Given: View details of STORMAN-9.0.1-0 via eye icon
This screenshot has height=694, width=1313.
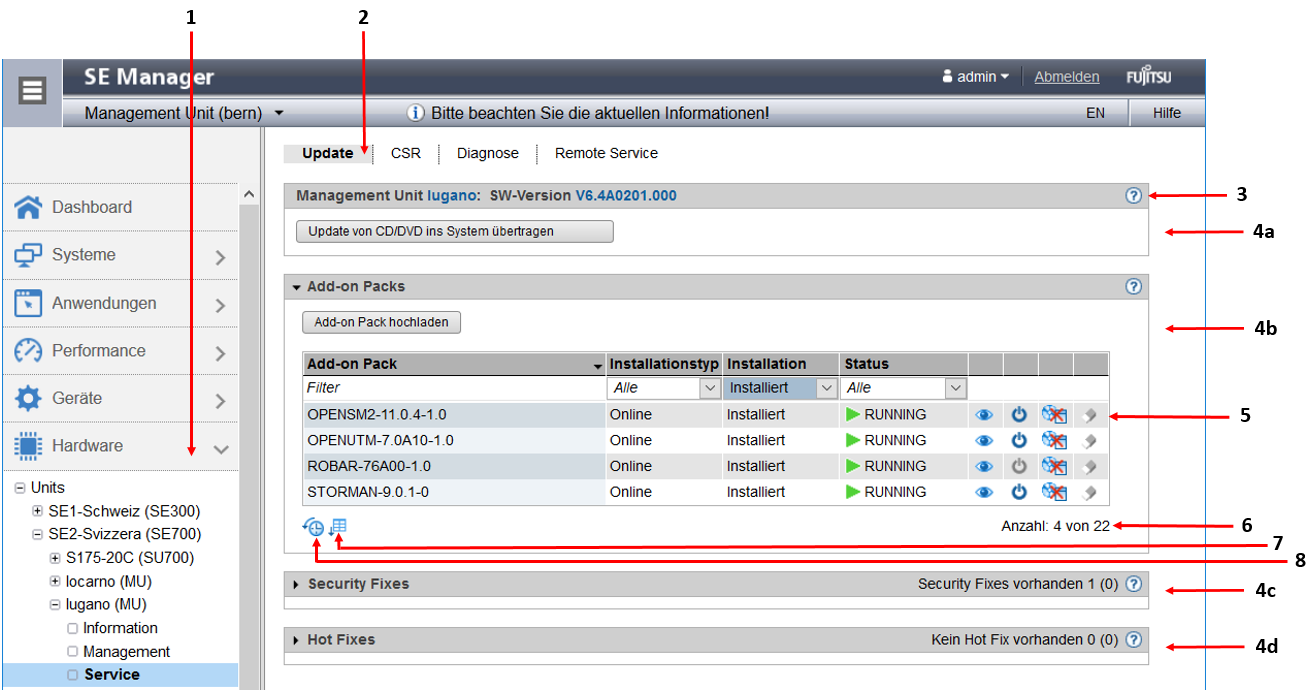Looking at the screenshot, I should tap(985, 492).
